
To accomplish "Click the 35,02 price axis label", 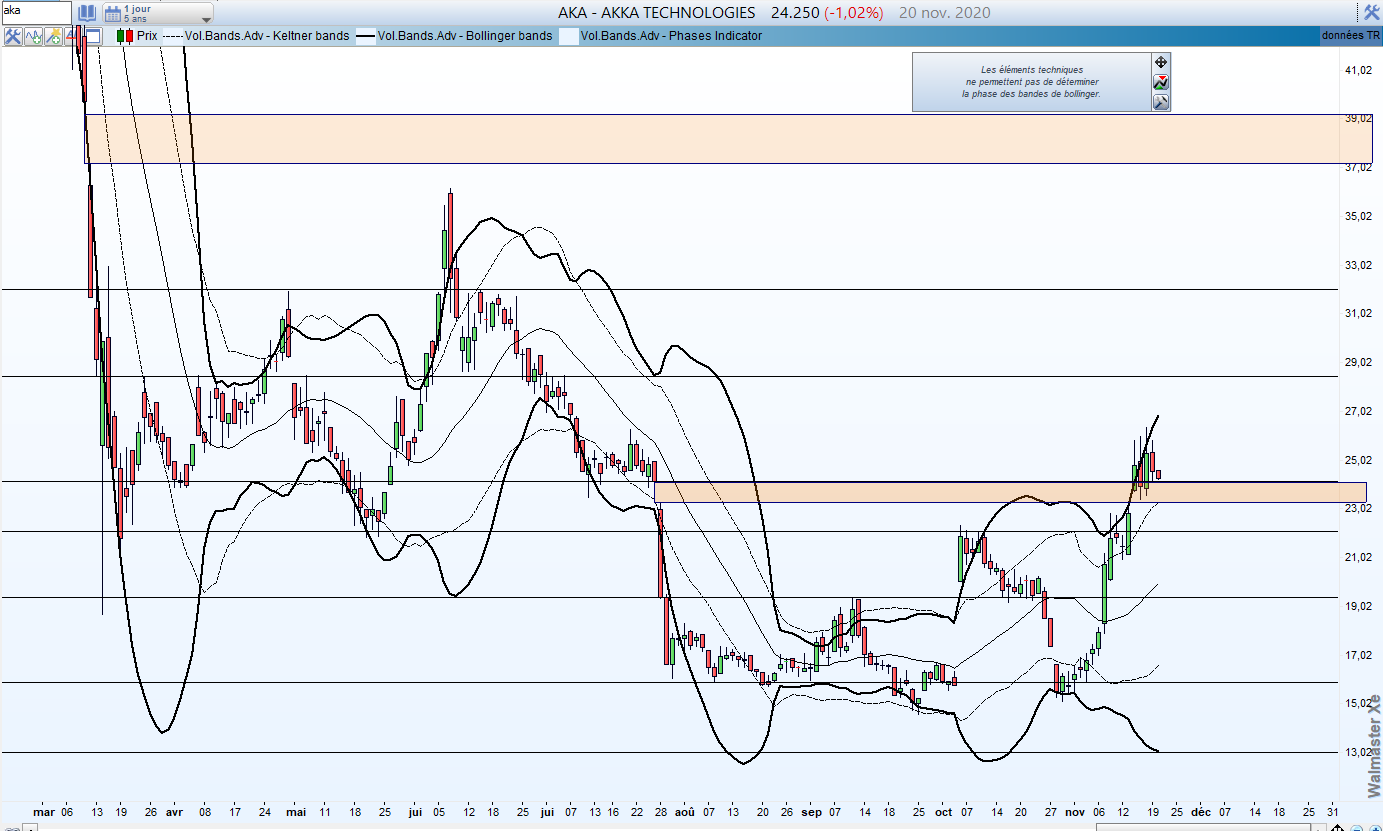I will click(x=1358, y=216).
